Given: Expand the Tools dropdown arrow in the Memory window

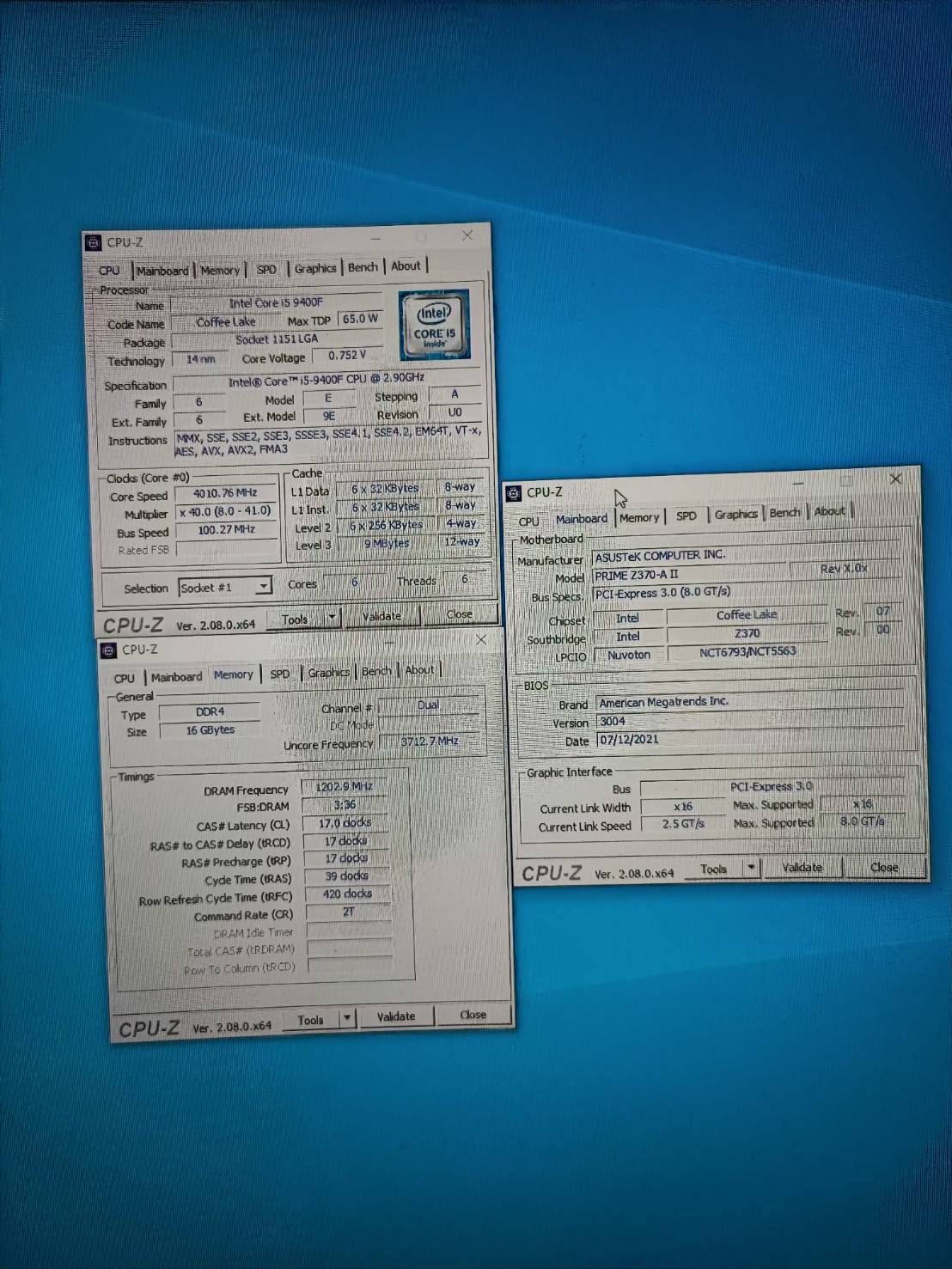Looking at the screenshot, I should (347, 1018).
